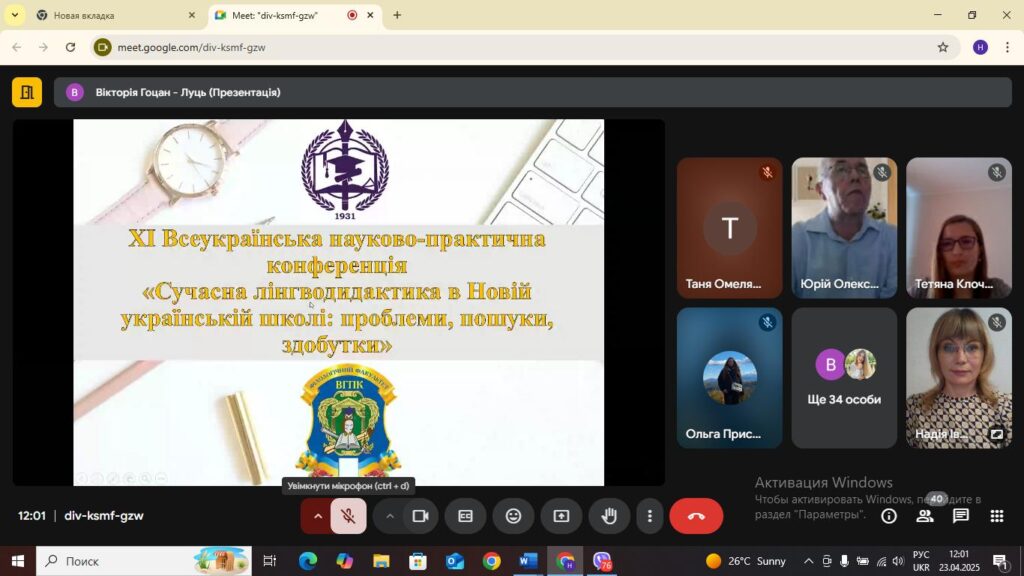Open Windows Start menu
Viewport: 1024px width, 576px height.
tap(18, 561)
